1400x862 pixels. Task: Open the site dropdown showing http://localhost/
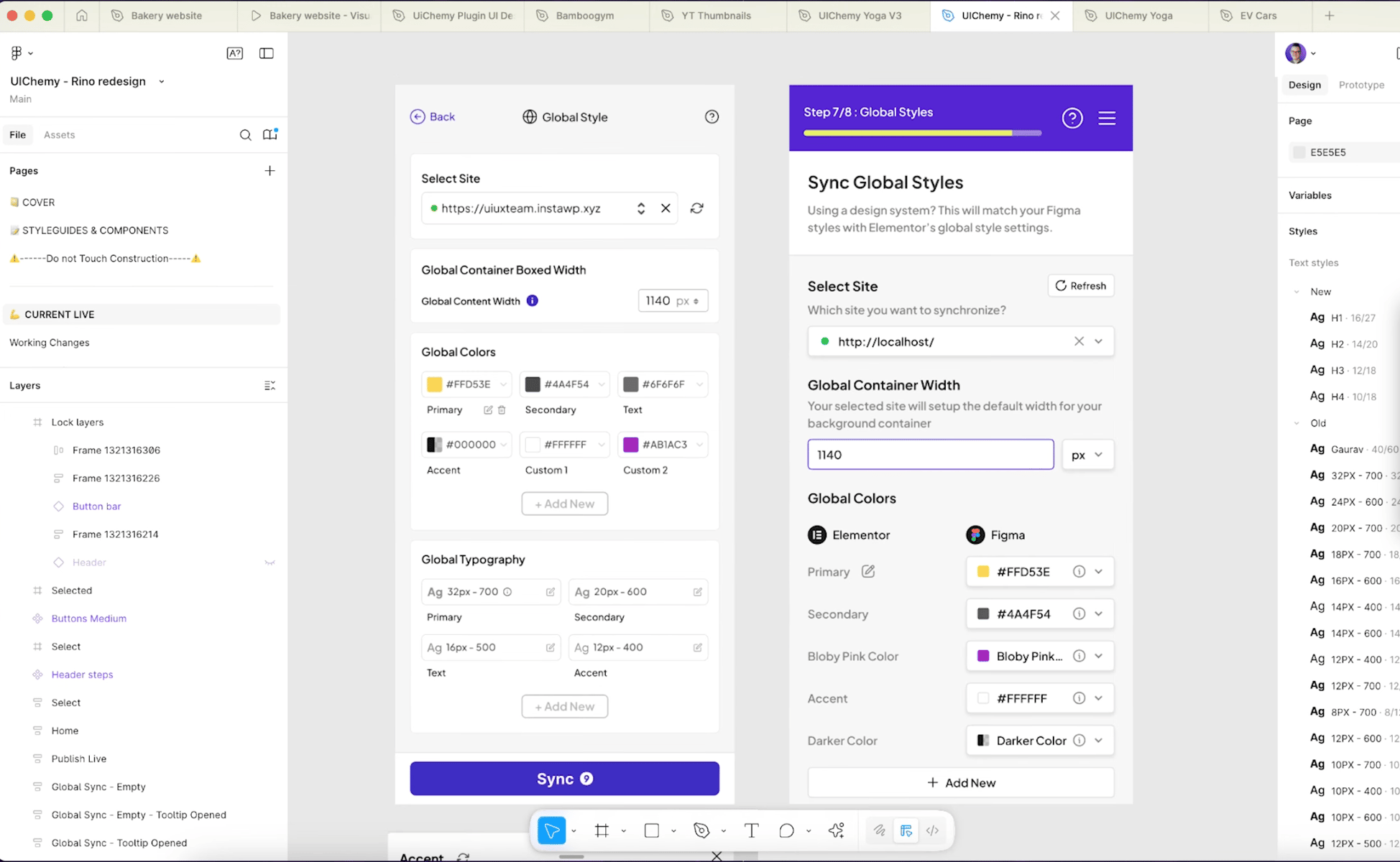pyautogui.click(x=1098, y=341)
